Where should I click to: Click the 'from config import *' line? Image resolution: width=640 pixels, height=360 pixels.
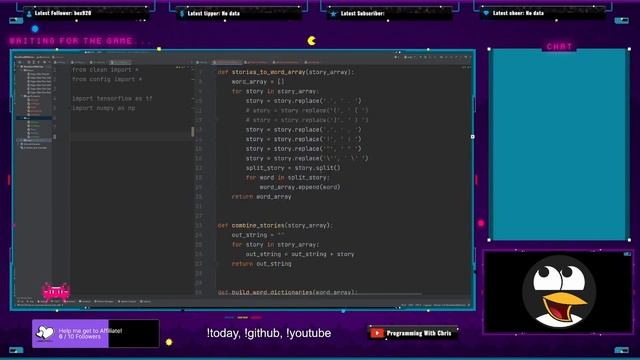[x=107, y=79]
